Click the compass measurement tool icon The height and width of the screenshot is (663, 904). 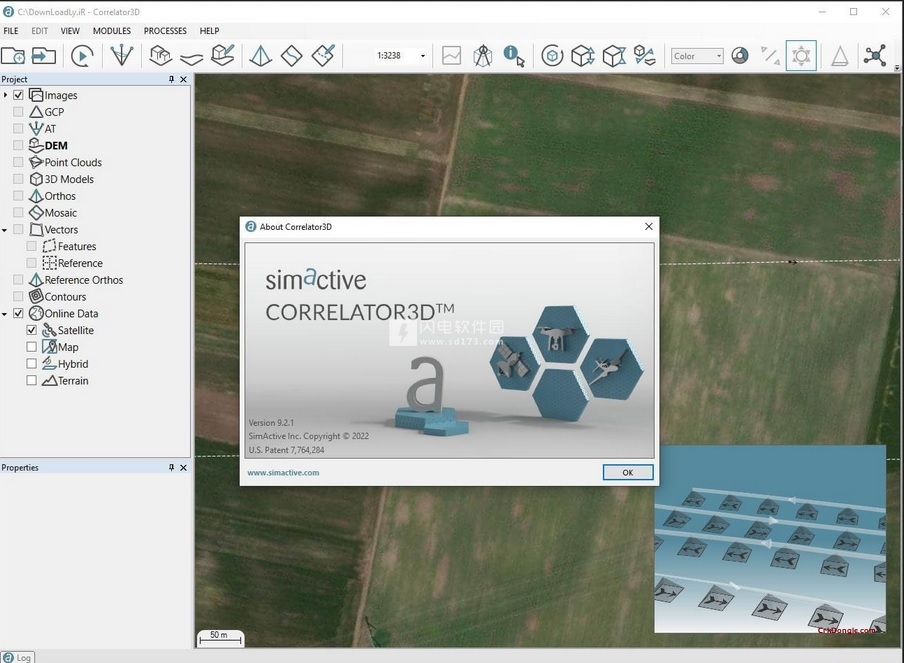(x=483, y=56)
